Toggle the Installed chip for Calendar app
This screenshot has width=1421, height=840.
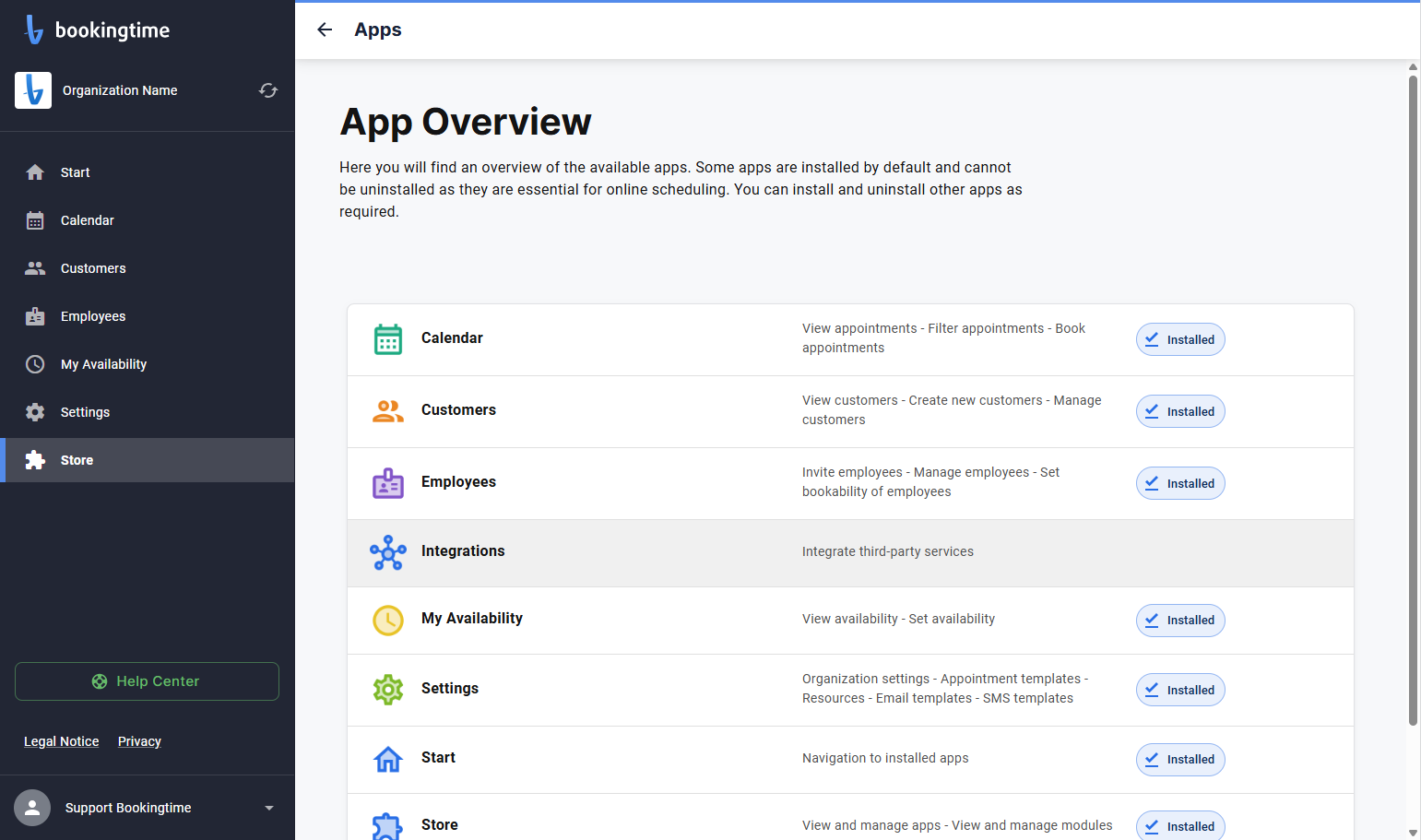pos(1180,339)
